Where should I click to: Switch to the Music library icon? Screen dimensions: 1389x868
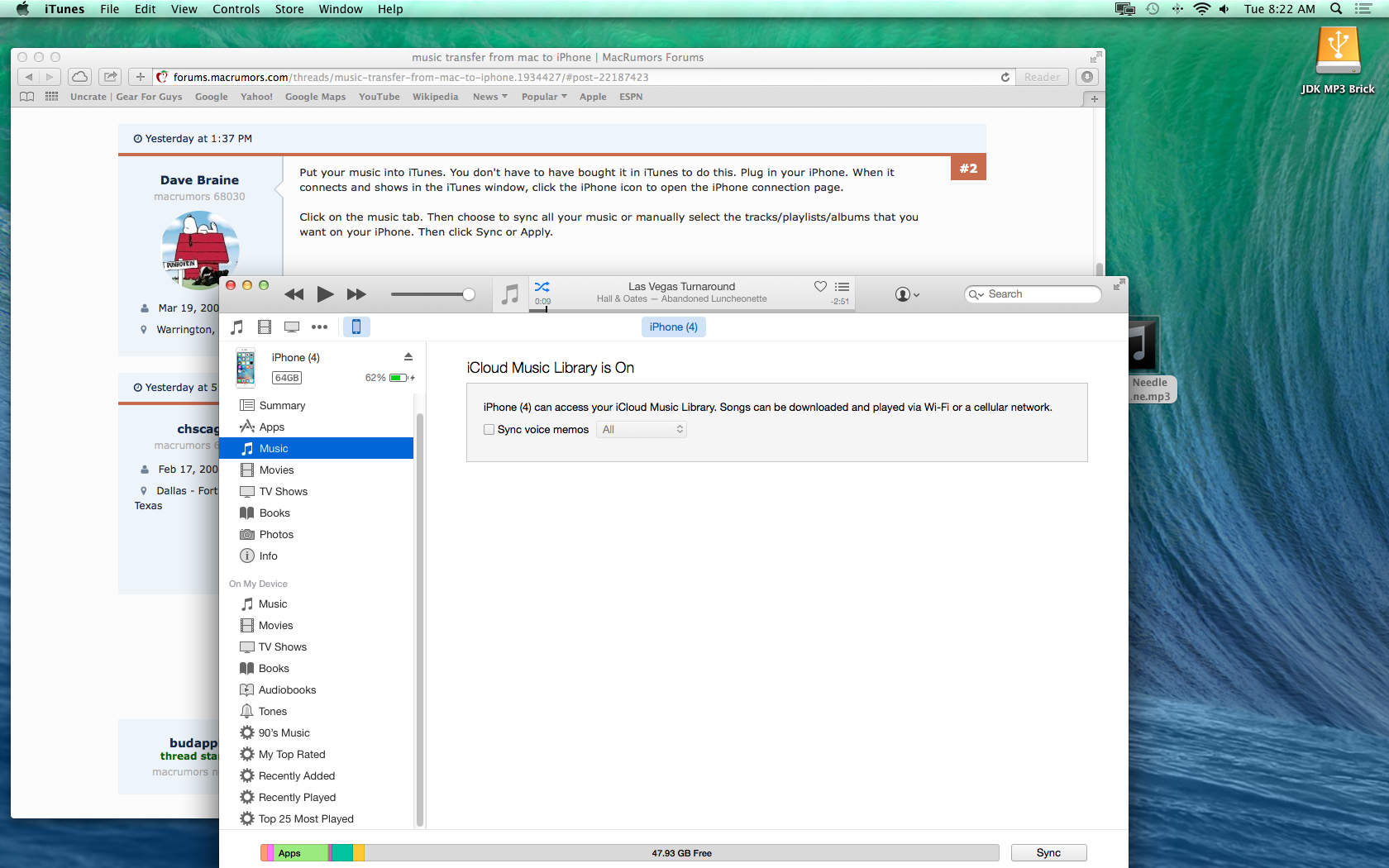coord(237,327)
